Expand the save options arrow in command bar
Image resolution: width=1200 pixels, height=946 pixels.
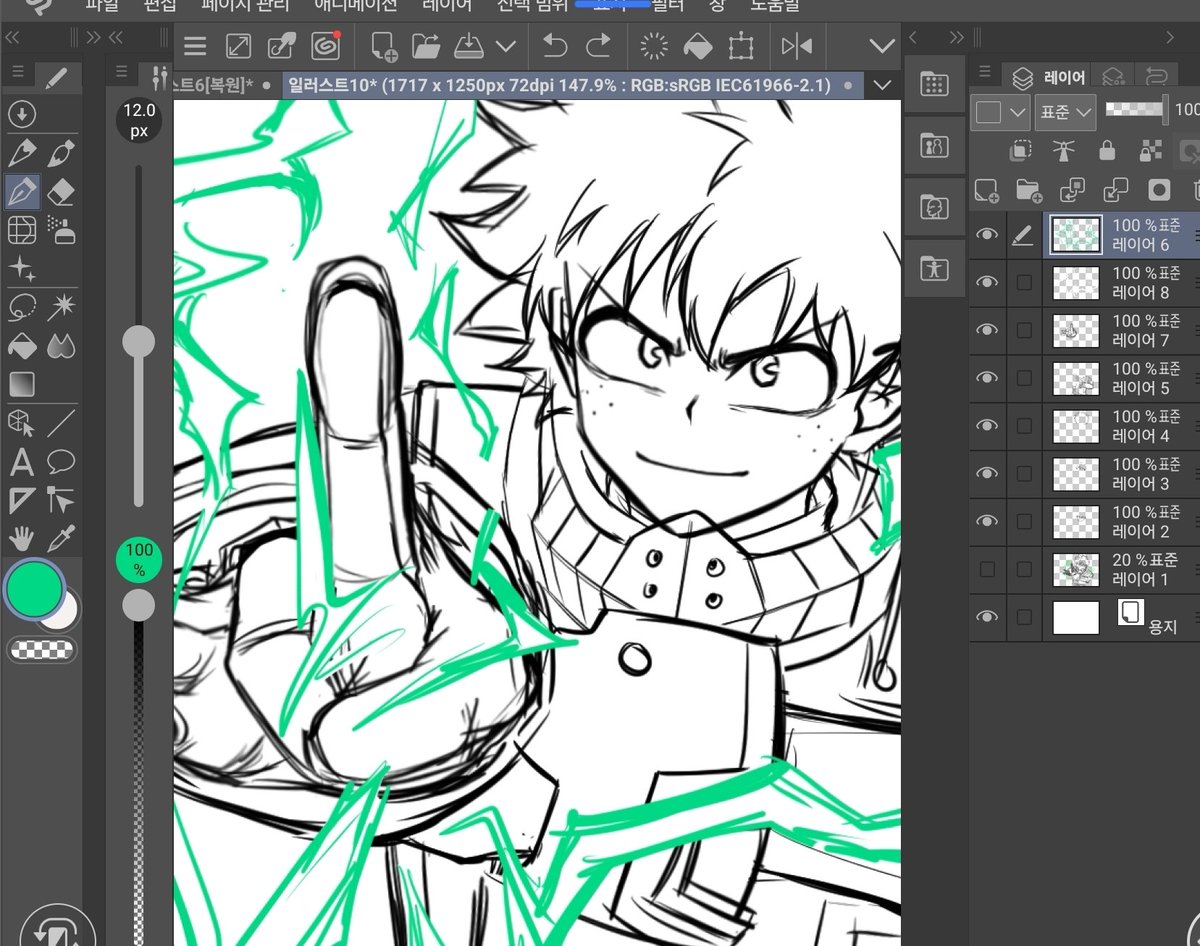tap(506, 46)
